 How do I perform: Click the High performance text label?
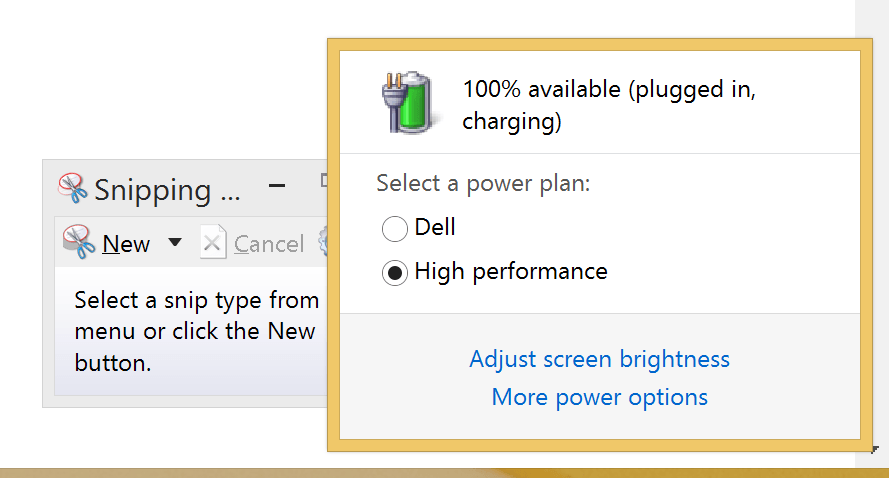511,271
